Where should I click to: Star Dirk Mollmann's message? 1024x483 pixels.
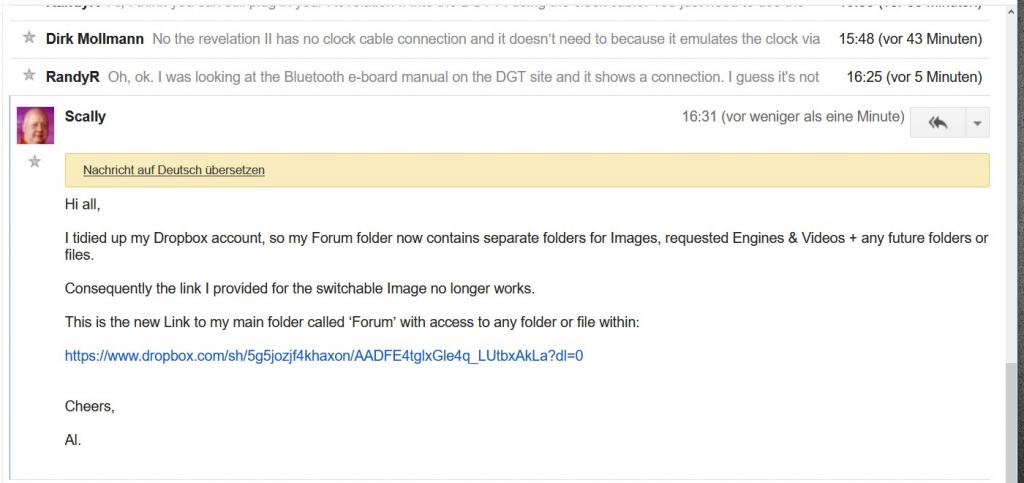pos(29,39)
